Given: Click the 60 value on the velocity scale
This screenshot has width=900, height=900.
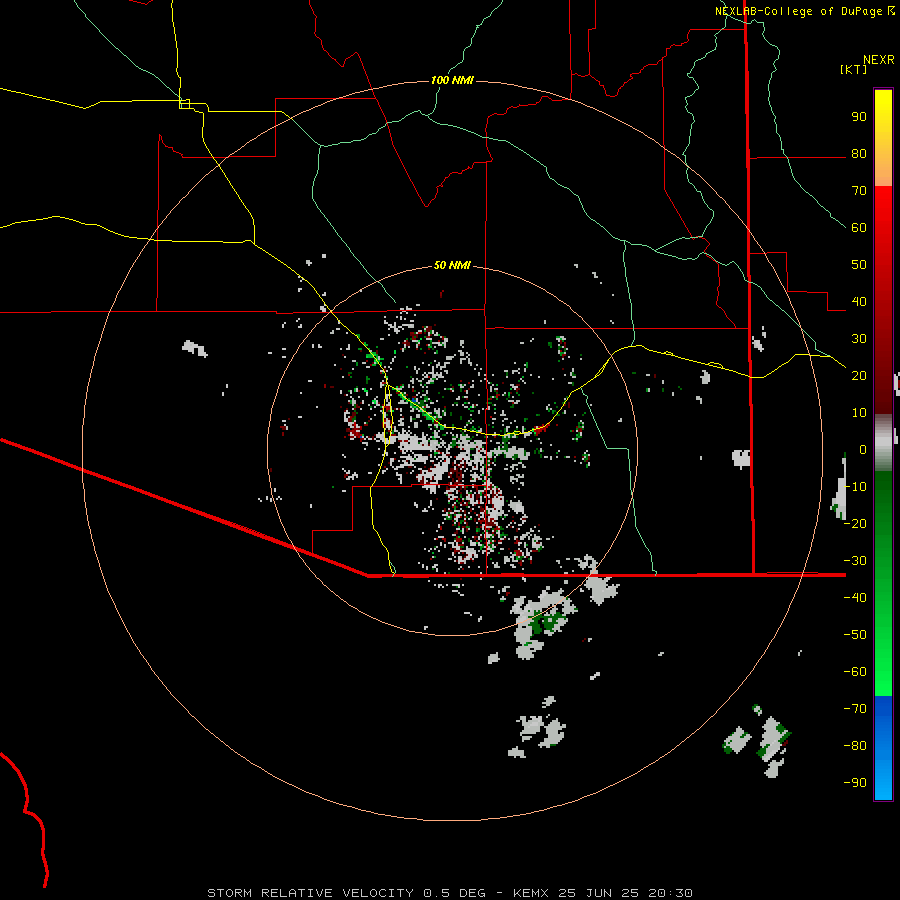Looking at the screenshot, I should pos(859,228).
